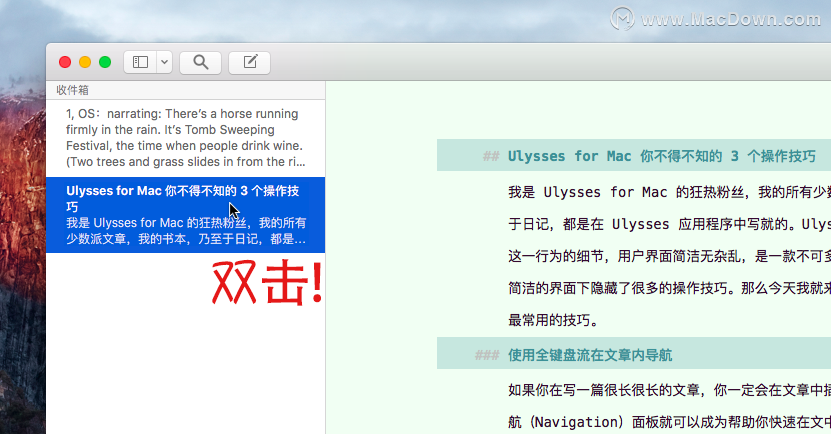Viewport: 831px width, 434px height.
Task: Click the '##' markup tag before title
Action: point(491,156)
